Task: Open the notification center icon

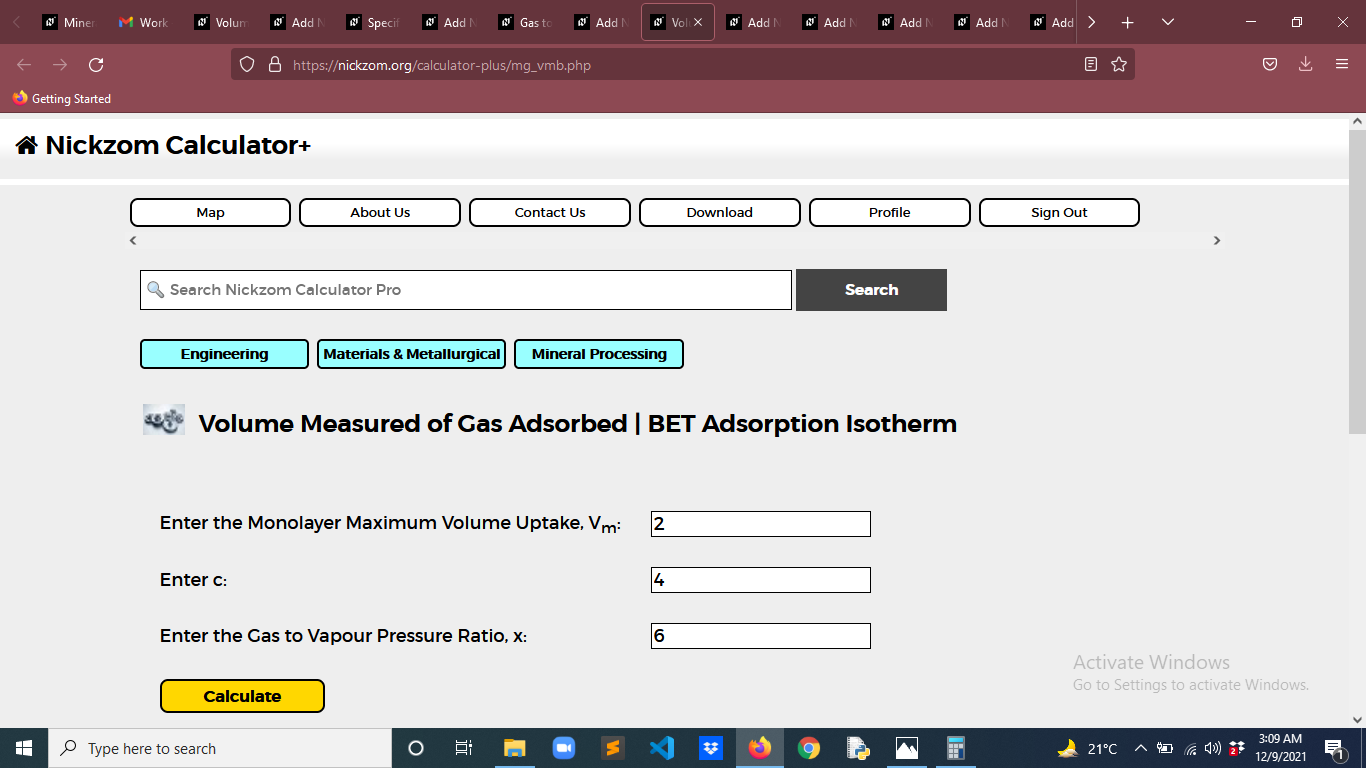Action: tap(1334, 748)
